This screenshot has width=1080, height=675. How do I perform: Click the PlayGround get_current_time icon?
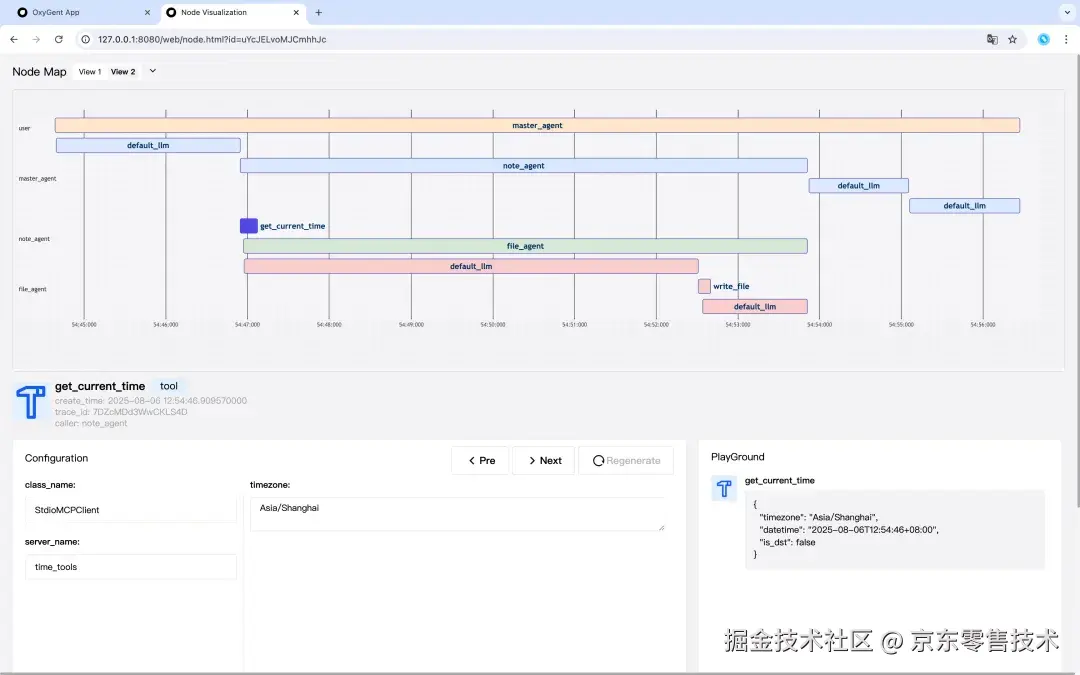click(x=724, y=488)
